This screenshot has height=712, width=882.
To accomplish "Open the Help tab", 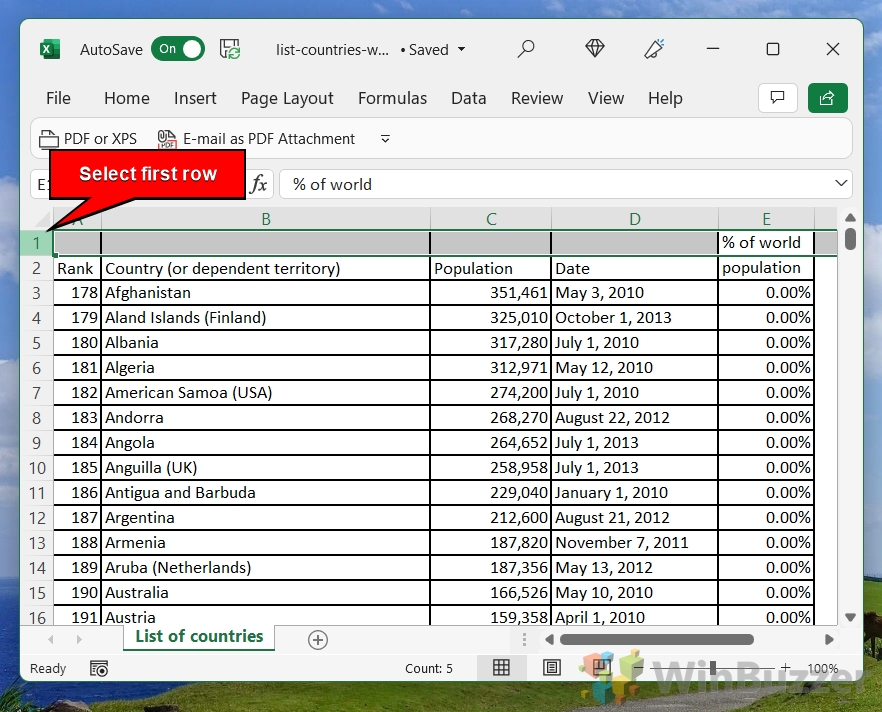I will 665,98.
